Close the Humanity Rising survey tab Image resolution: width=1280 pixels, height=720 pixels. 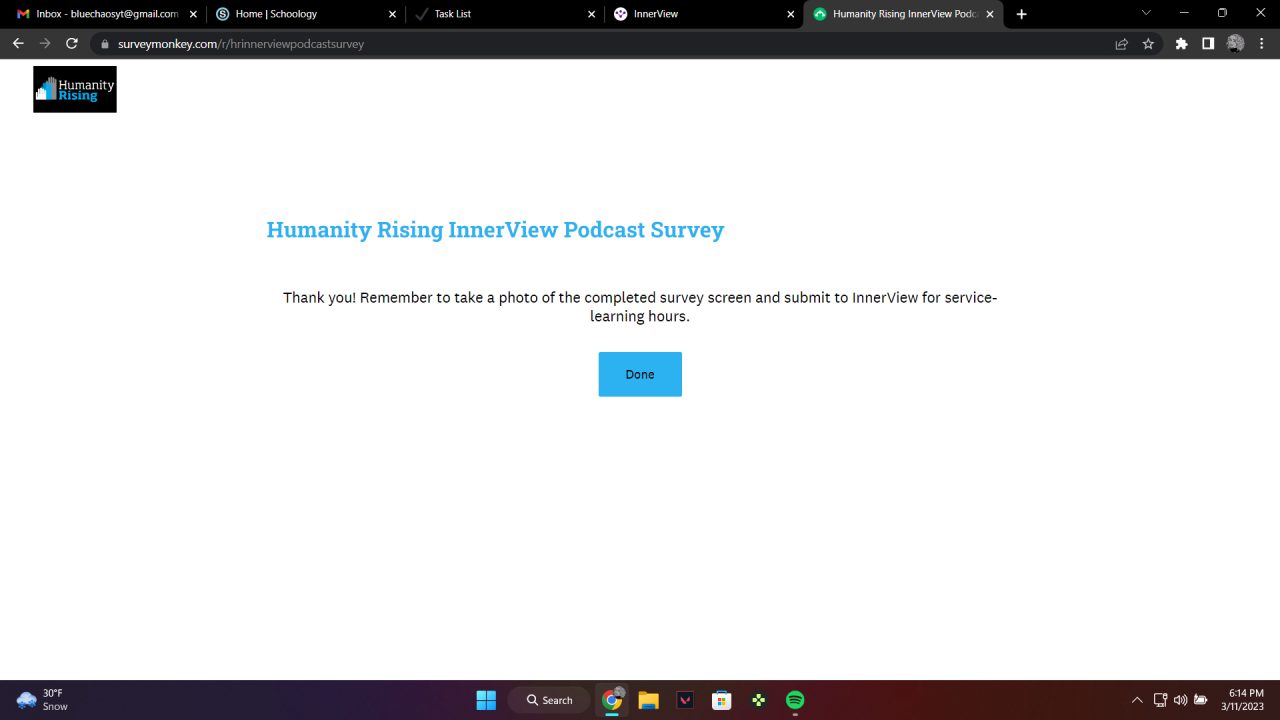pyautogui.click(x=990, y=14)
